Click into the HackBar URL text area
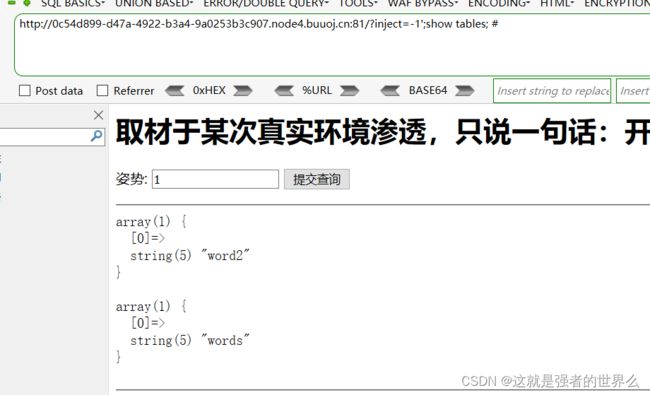 point(332,45)
